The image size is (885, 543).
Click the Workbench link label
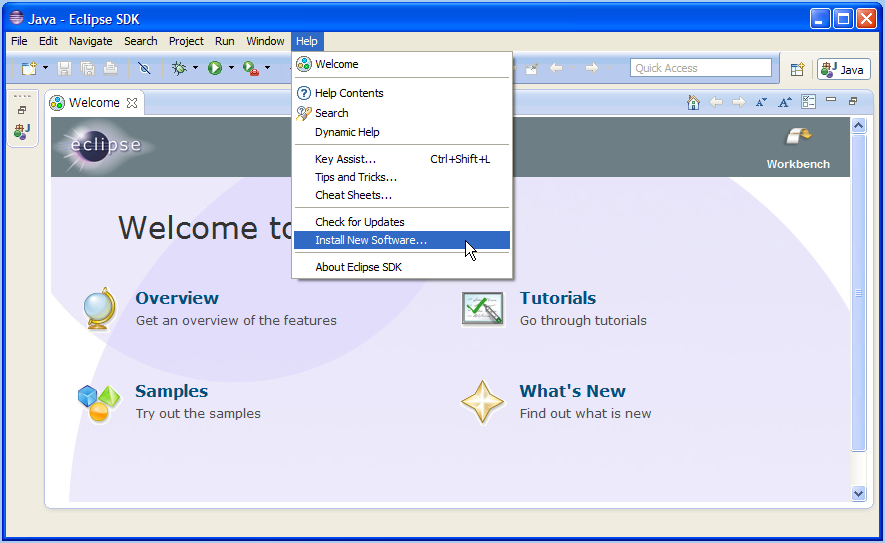point(798,164)
